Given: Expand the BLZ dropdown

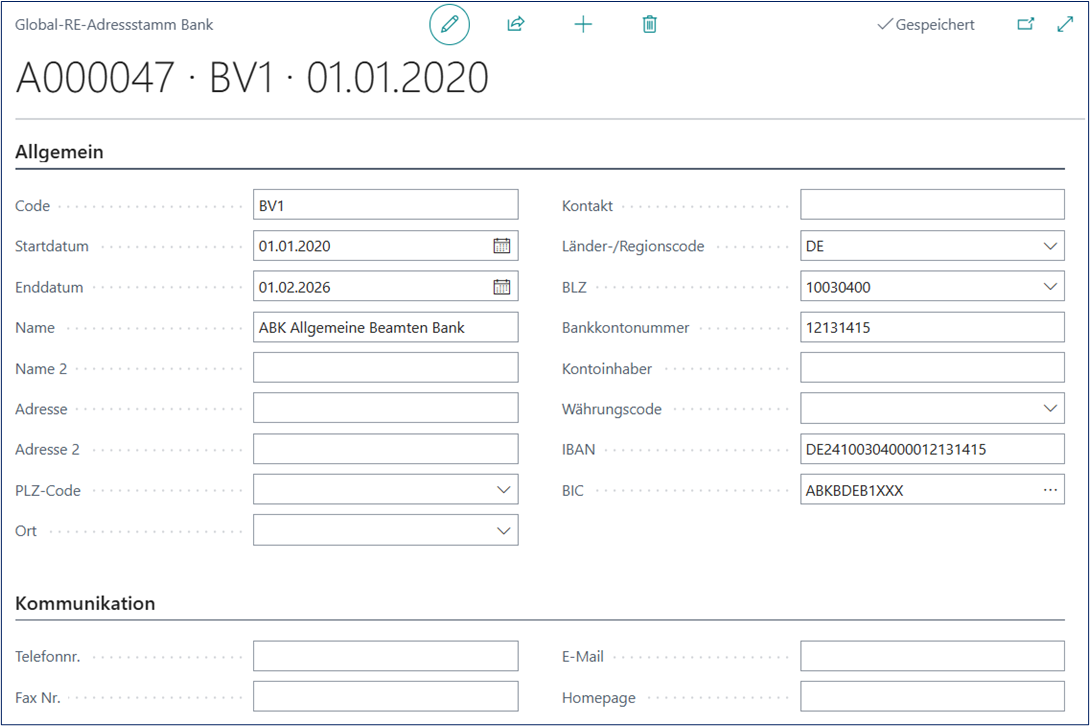Looking at the screenshot, I should pyautogui.click(x=1050, y=287).
